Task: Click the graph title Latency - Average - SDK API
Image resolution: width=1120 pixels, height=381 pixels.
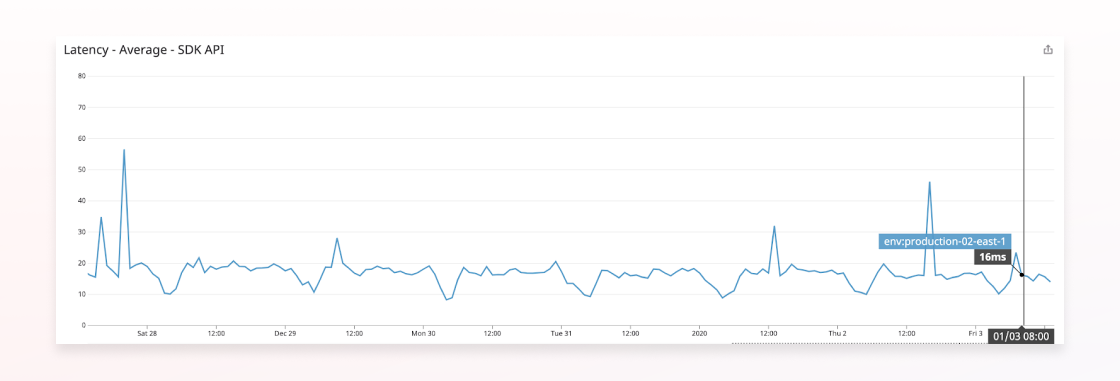Action: 145,50
